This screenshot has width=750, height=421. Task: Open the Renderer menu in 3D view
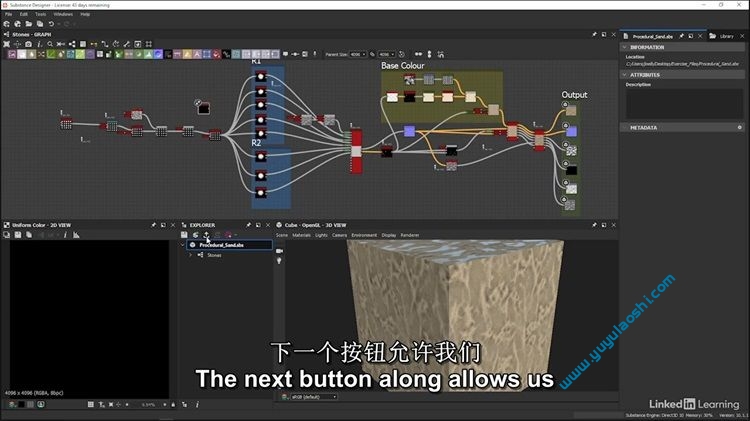[410, 235]
